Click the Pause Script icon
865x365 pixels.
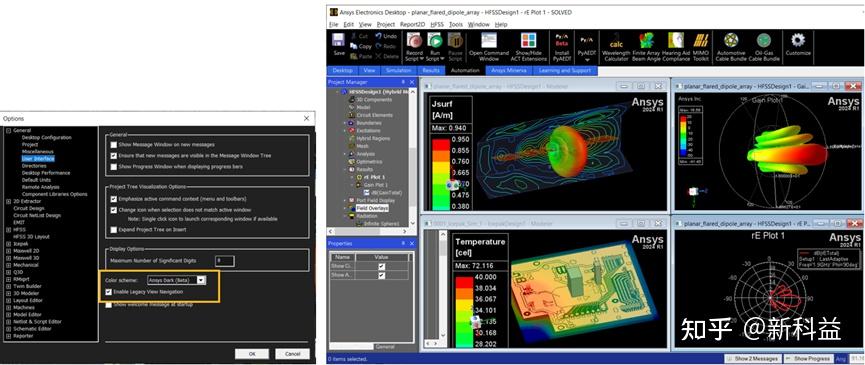455,40
